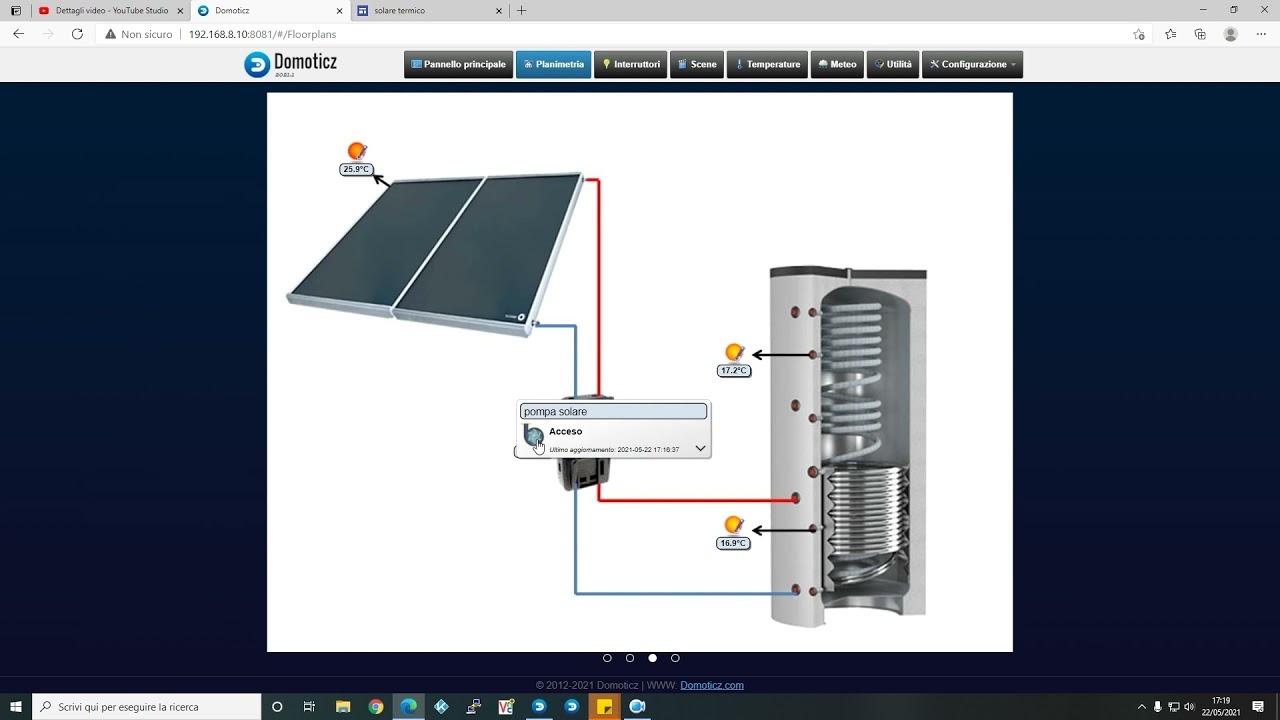Click the pompa solare title field
This screenshot has width=1280, height=720.
point(613,411)
